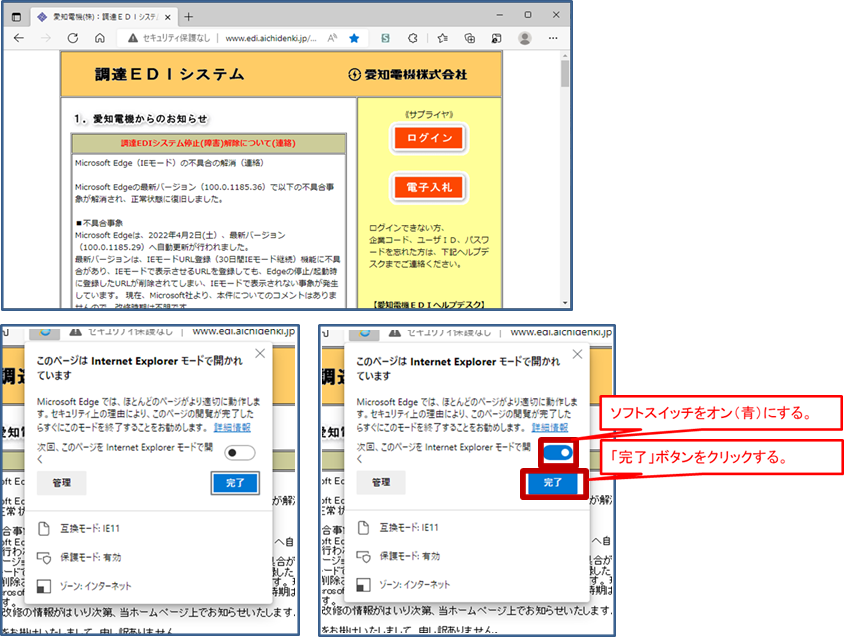Open the Edge settings and more menu
This screenshot has width=844, height=637.
coord(553,38)
